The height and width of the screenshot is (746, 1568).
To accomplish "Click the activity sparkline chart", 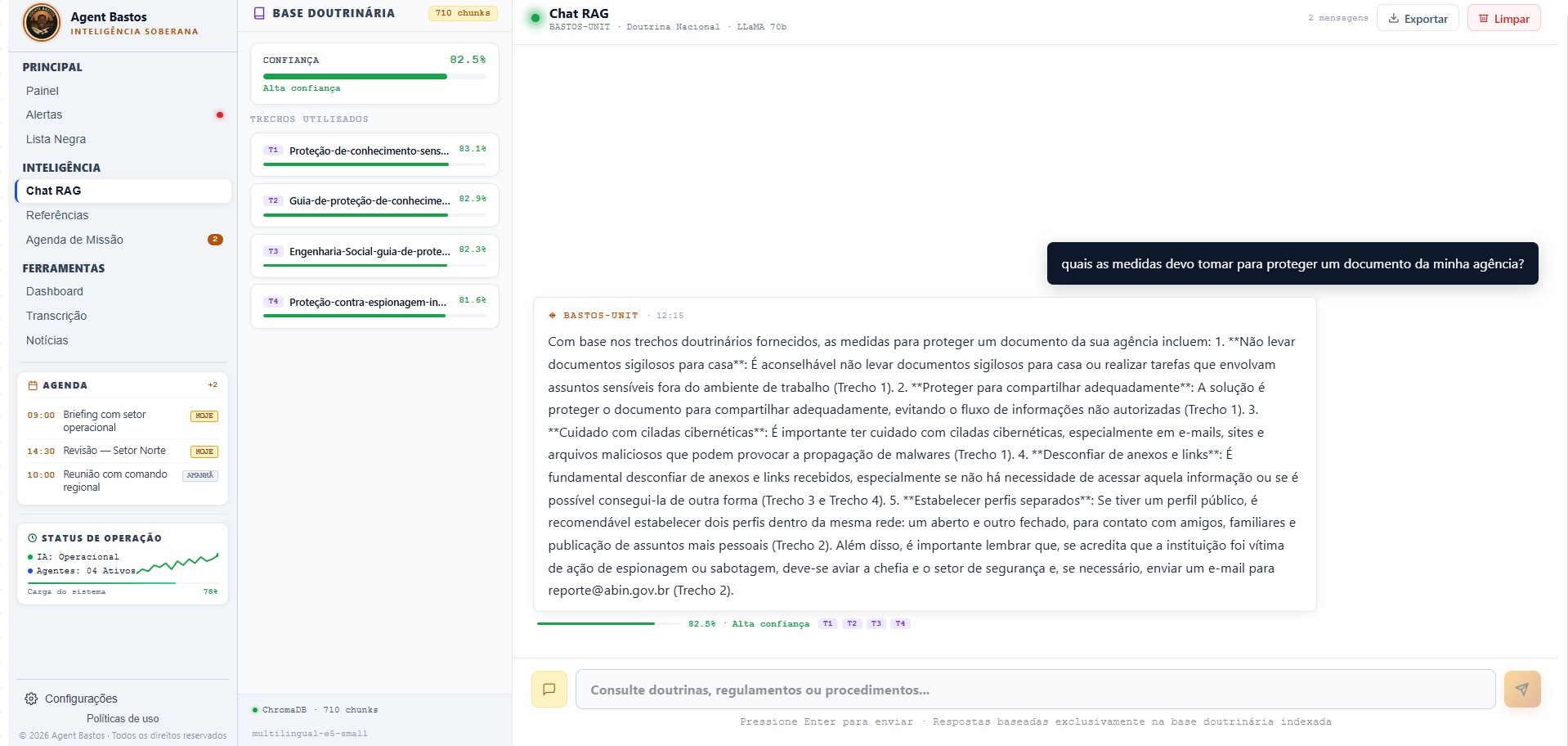I will [x=178, y=563].
